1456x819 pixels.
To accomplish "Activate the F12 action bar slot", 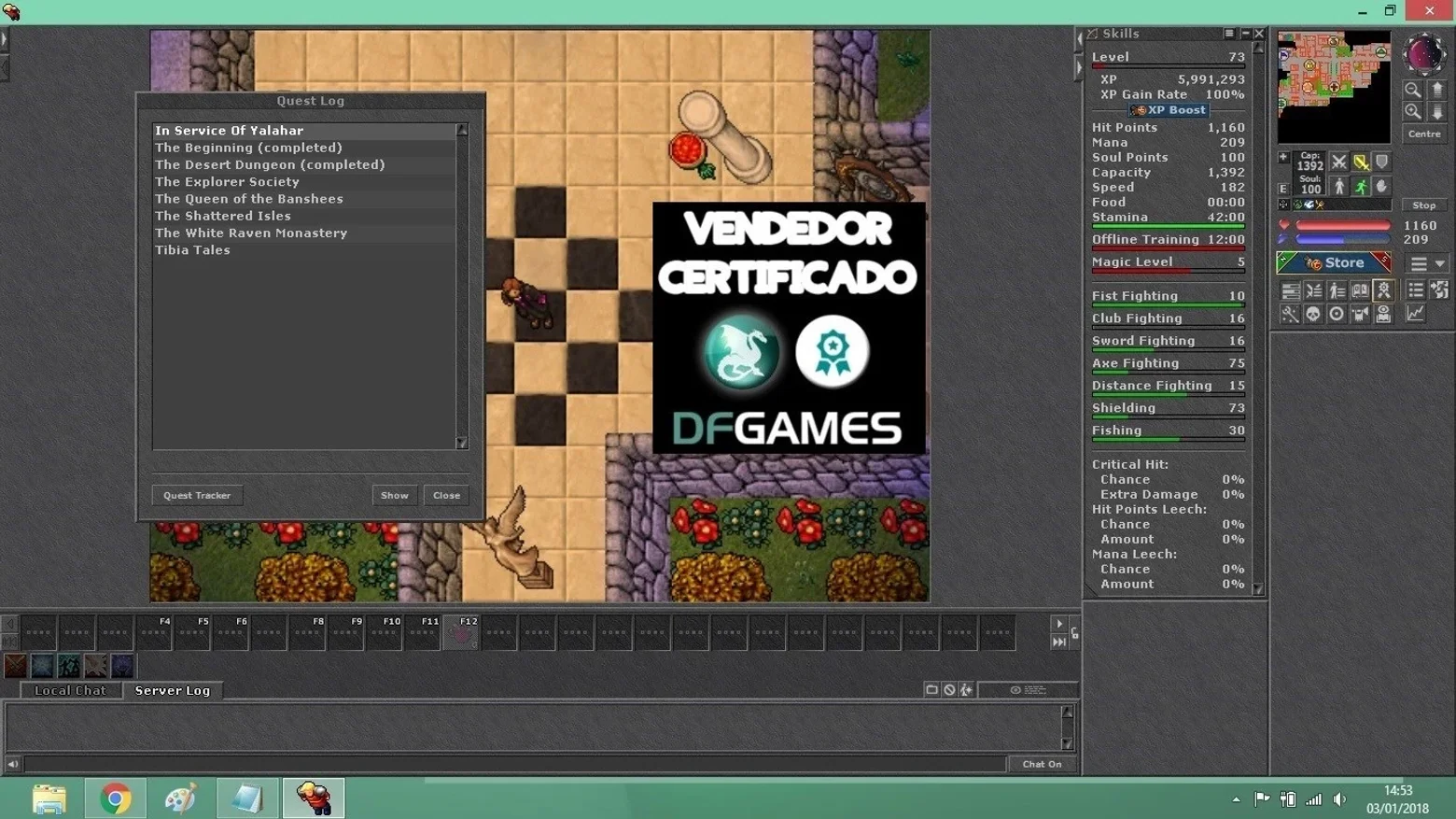I will (461, 632).
